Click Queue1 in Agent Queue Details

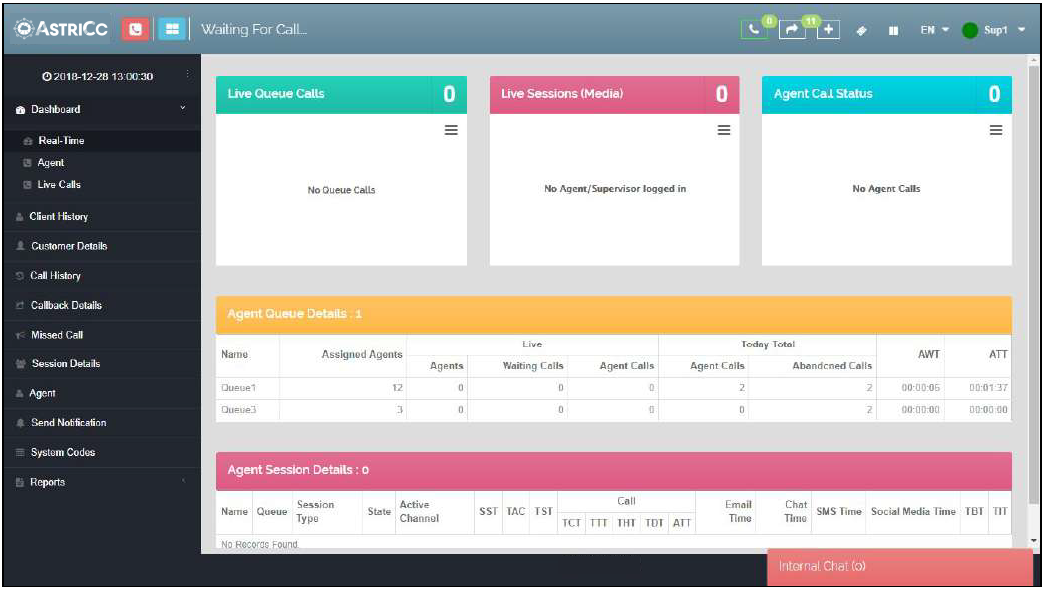[239, 387]
